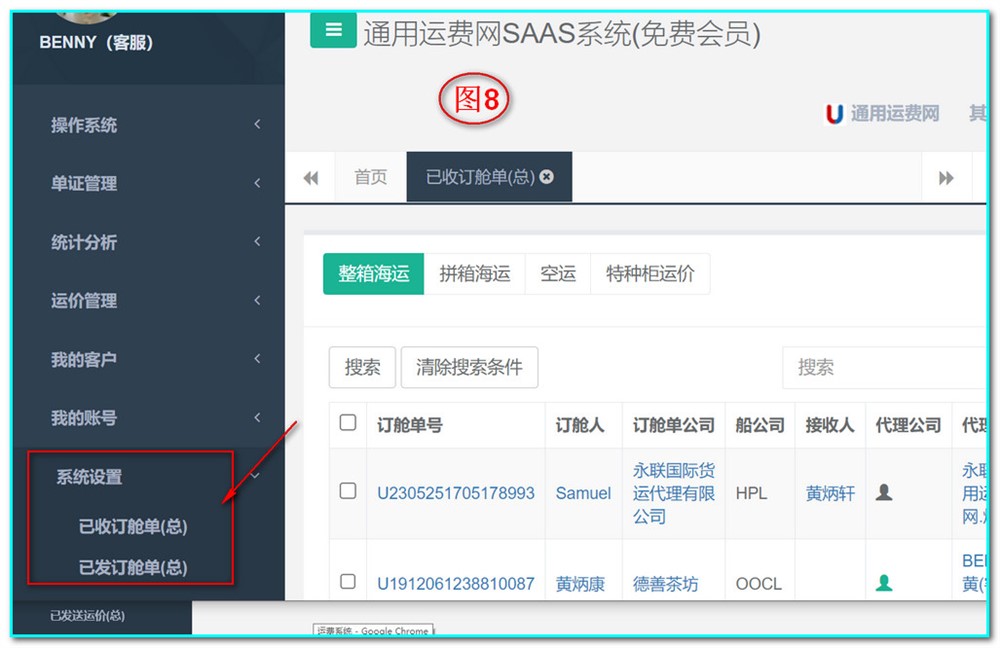This screenshot has height=648, width=1000.
Task: Close the 已收订舱单(总) tab with x icon
Action: click(x=547, y=177)
